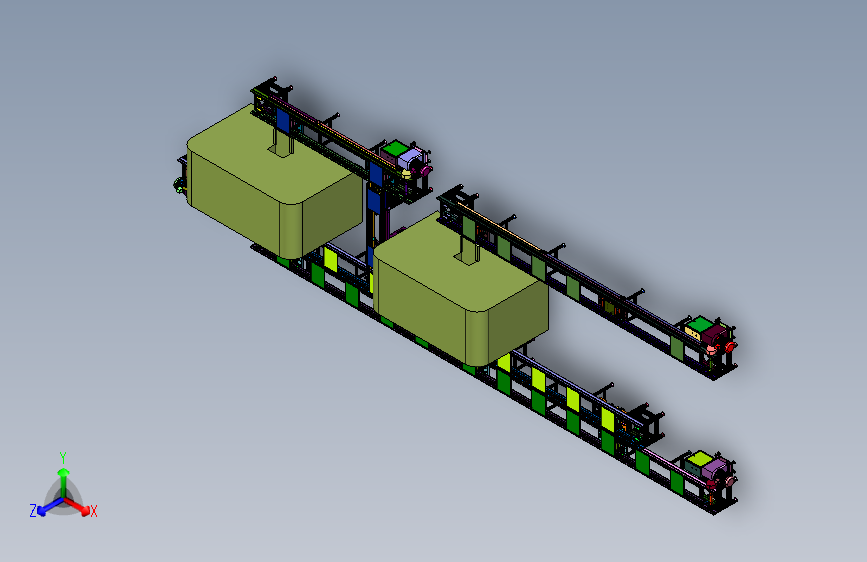Click the blue Z axis arrow of triad
Viewport: 867px width, 562px height.
pyautogui.click(x=50, y=506)
